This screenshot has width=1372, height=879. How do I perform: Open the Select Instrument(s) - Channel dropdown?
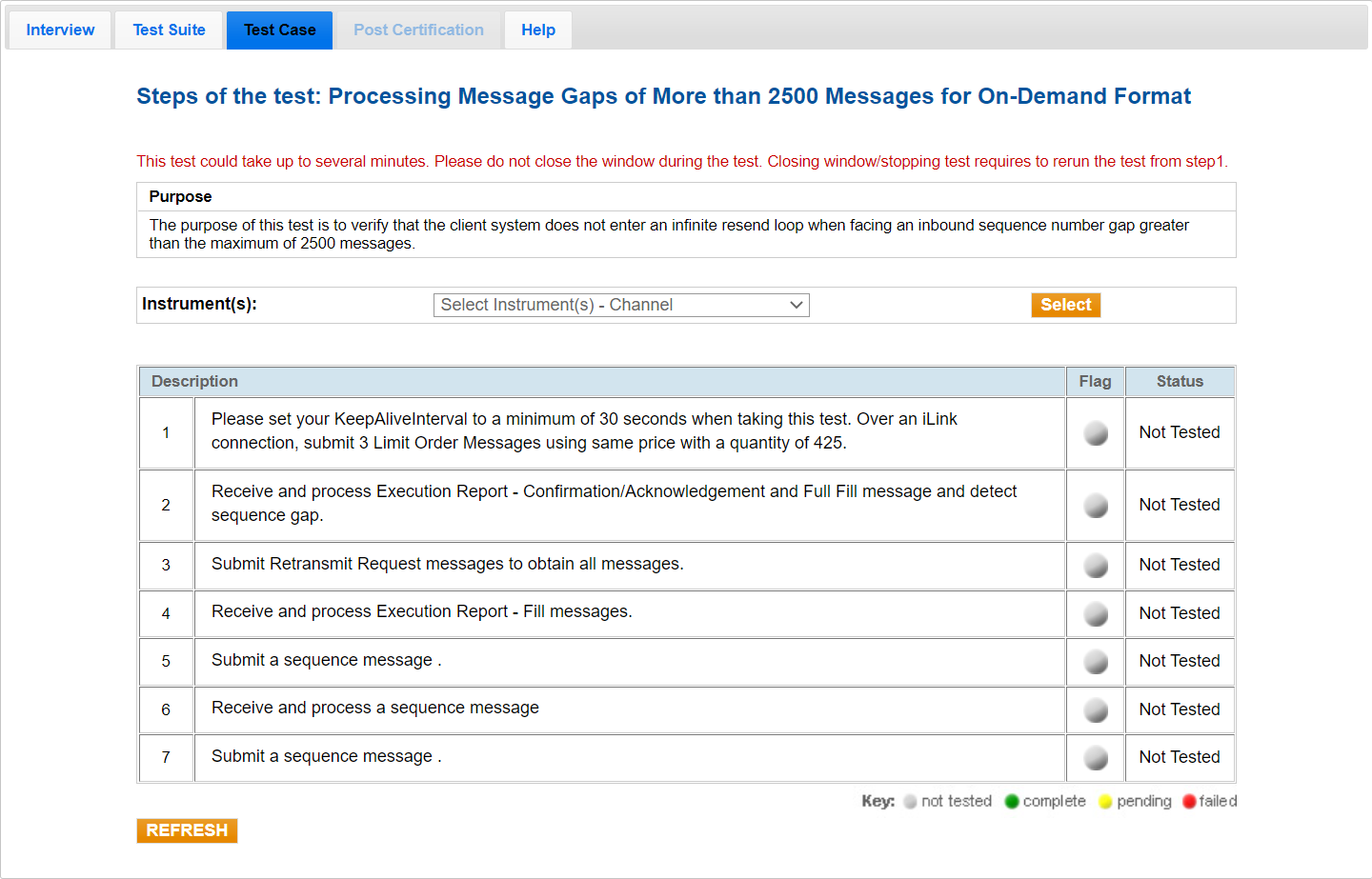click(x=621, y=305)
